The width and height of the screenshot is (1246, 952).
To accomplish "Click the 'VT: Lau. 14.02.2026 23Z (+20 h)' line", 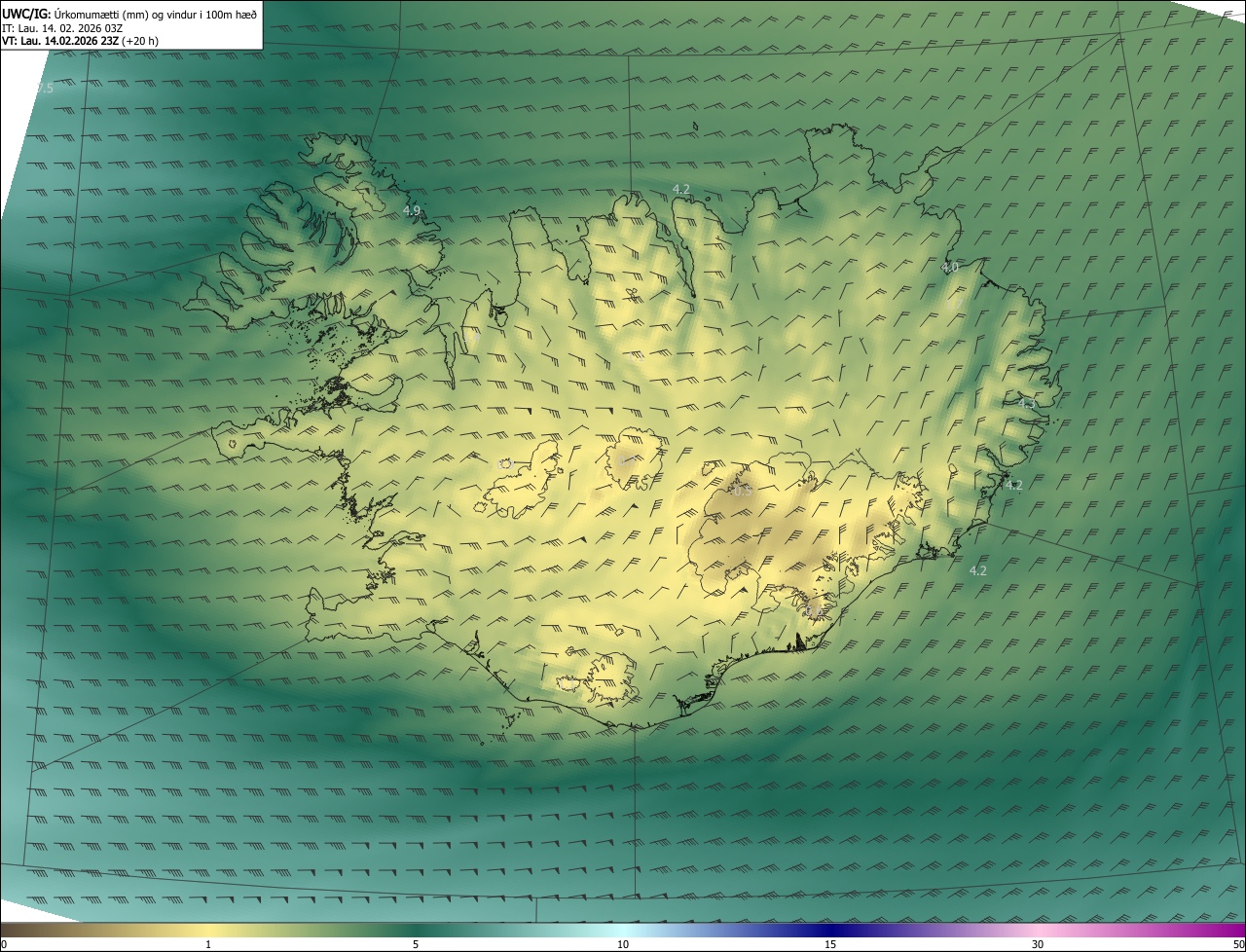I will (80, 42).
